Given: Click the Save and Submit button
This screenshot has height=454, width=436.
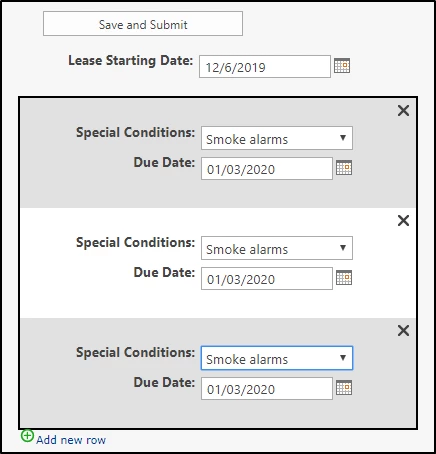Looking at the screenshot, I should [143, 24].
